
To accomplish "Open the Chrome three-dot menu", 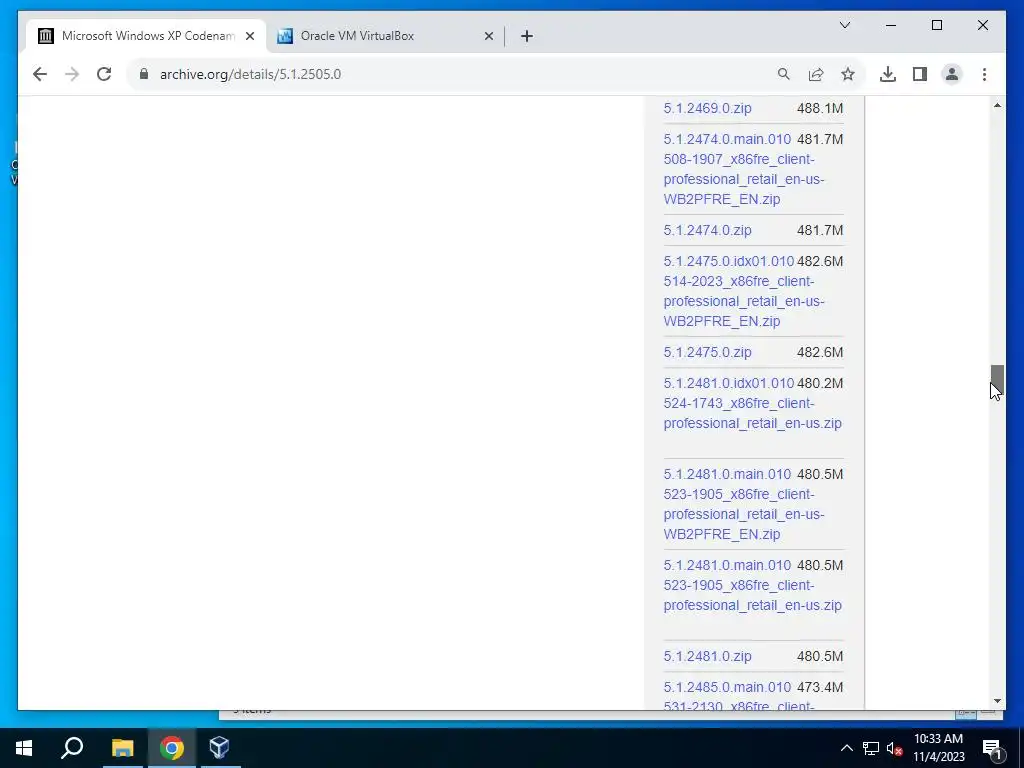I will pyautogui.click(x=984, y=74).
